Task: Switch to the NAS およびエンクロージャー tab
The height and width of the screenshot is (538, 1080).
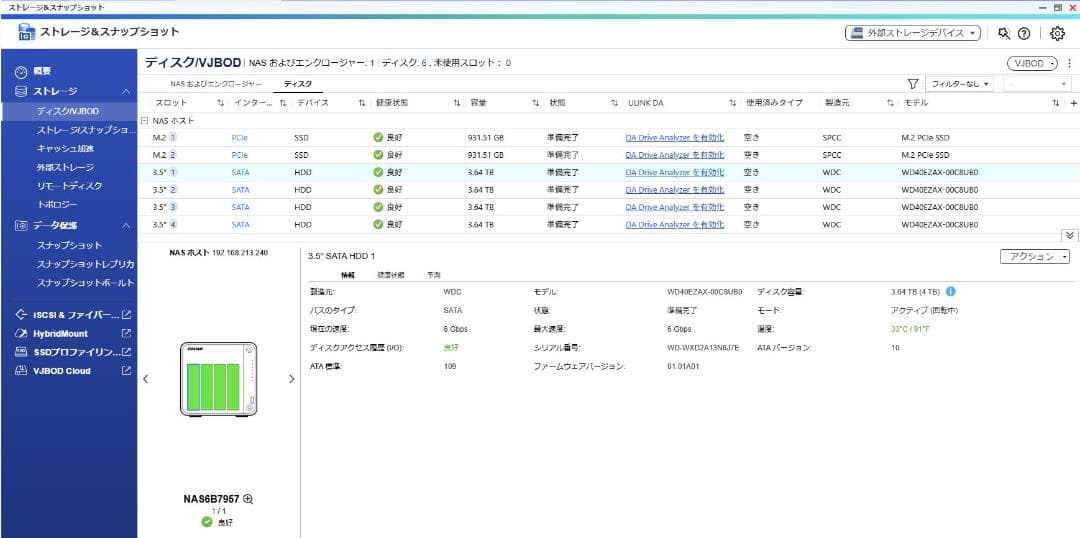Action: point(216,84)
